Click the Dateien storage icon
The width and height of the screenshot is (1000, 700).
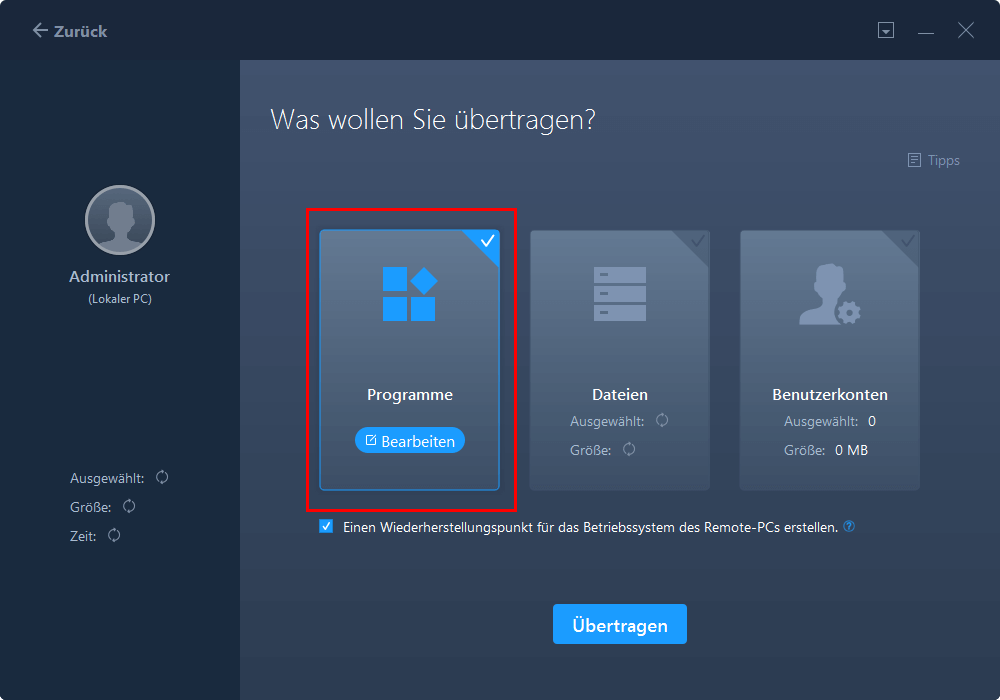pos(620,294)
